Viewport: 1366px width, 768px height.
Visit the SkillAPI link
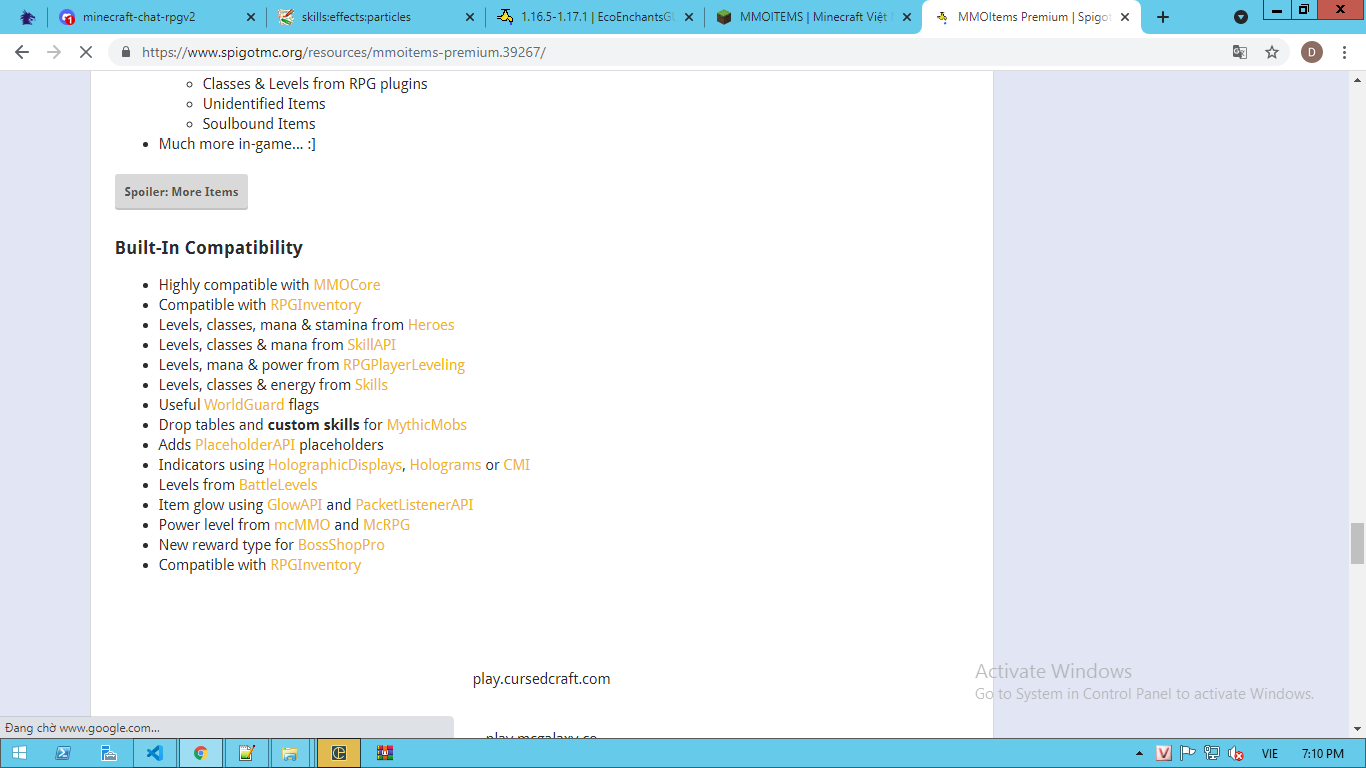point(372,345)
